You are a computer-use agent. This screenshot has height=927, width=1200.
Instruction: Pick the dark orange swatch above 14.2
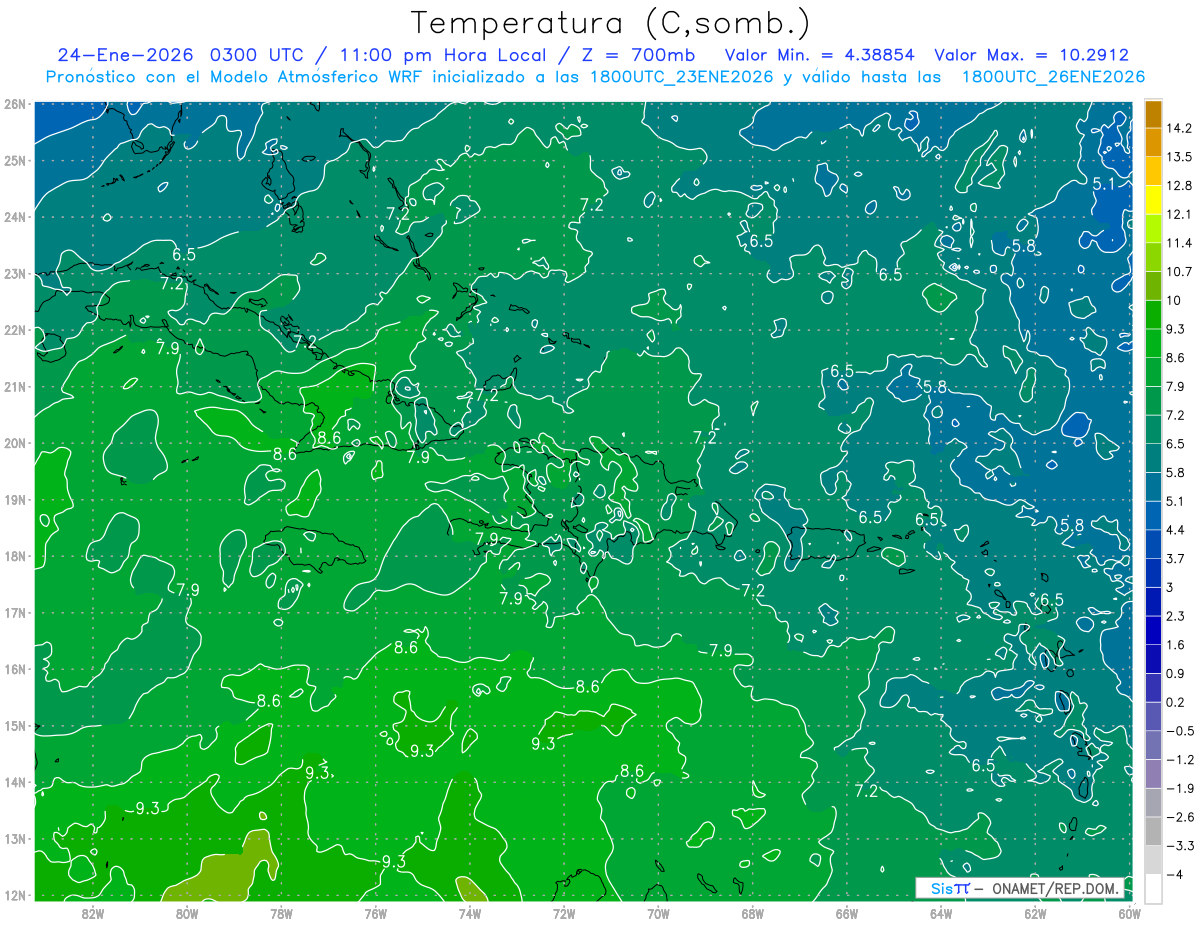(1153, 114)
